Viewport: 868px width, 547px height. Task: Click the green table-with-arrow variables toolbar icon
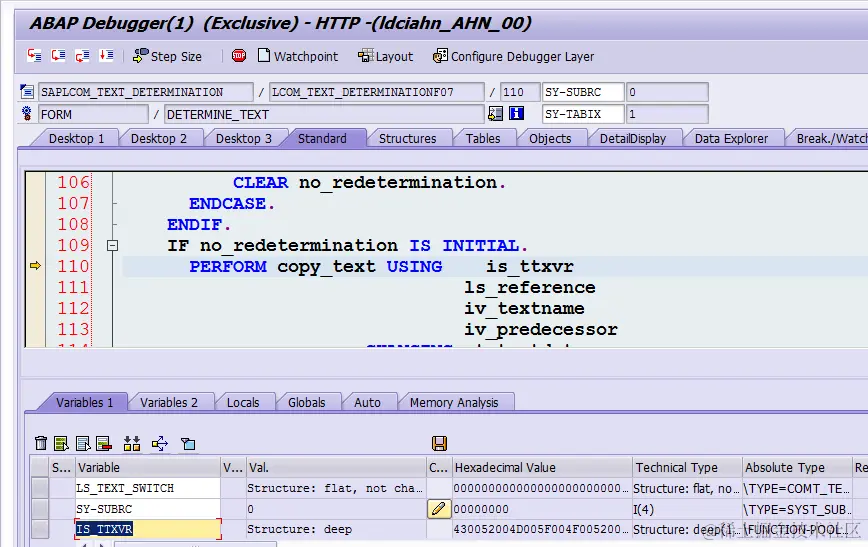point(61,443)
